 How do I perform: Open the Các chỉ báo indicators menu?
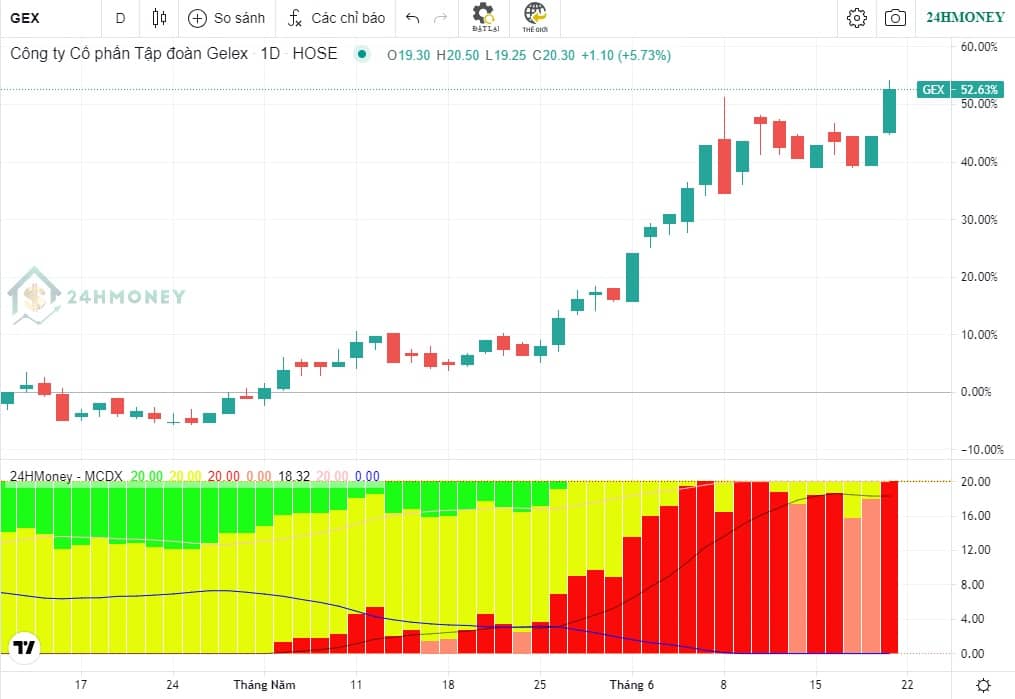[336, 18]
